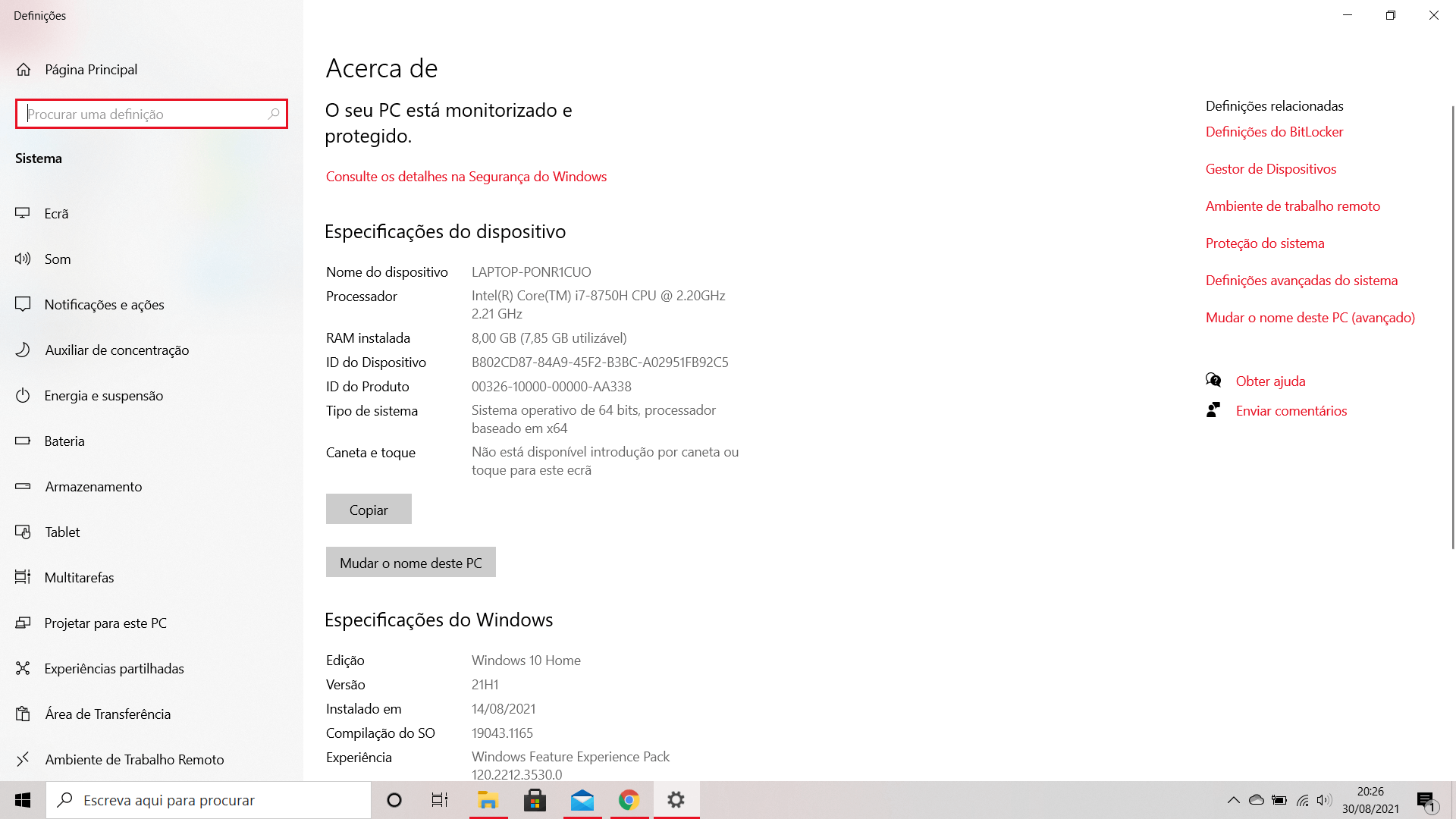
Task: Open Proteção do sistema settings
Action: (x=1264, y=243)
